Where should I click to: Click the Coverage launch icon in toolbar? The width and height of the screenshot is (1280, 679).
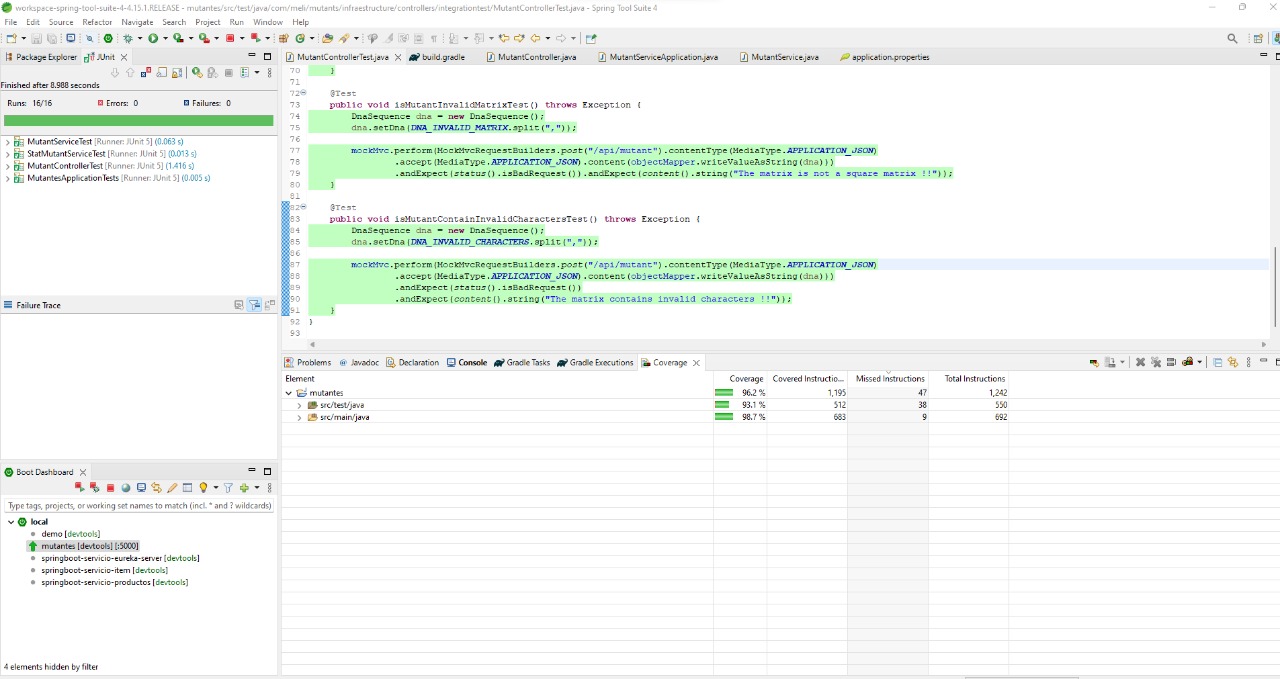coord(177,38)
